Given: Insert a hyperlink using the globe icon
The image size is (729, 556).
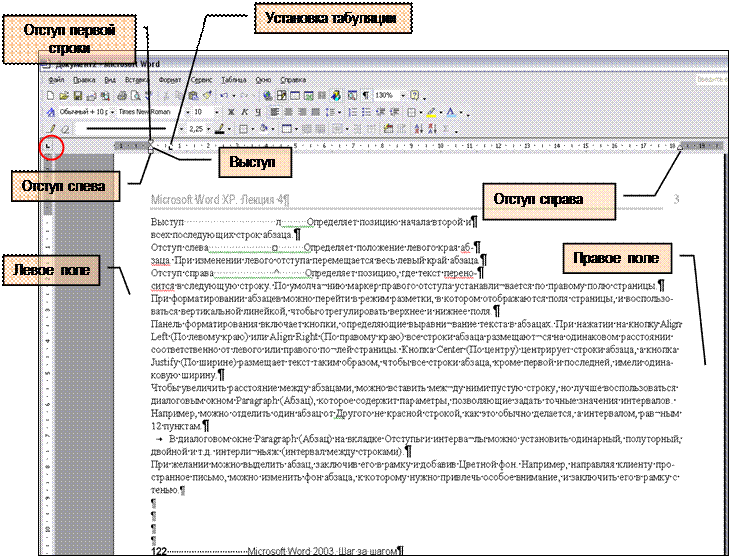Looking at the screenshot, I should [x=267, y=96].
